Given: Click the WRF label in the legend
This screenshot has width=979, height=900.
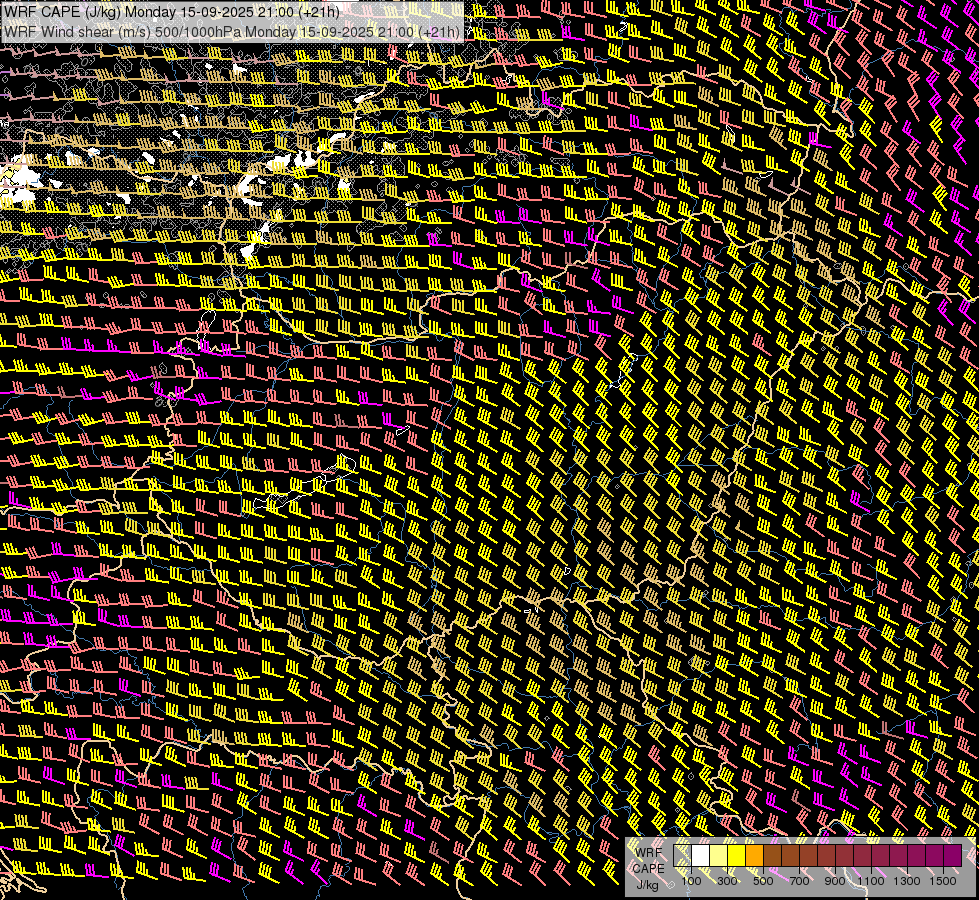Looking at the screenshot, I should [649, 853].
